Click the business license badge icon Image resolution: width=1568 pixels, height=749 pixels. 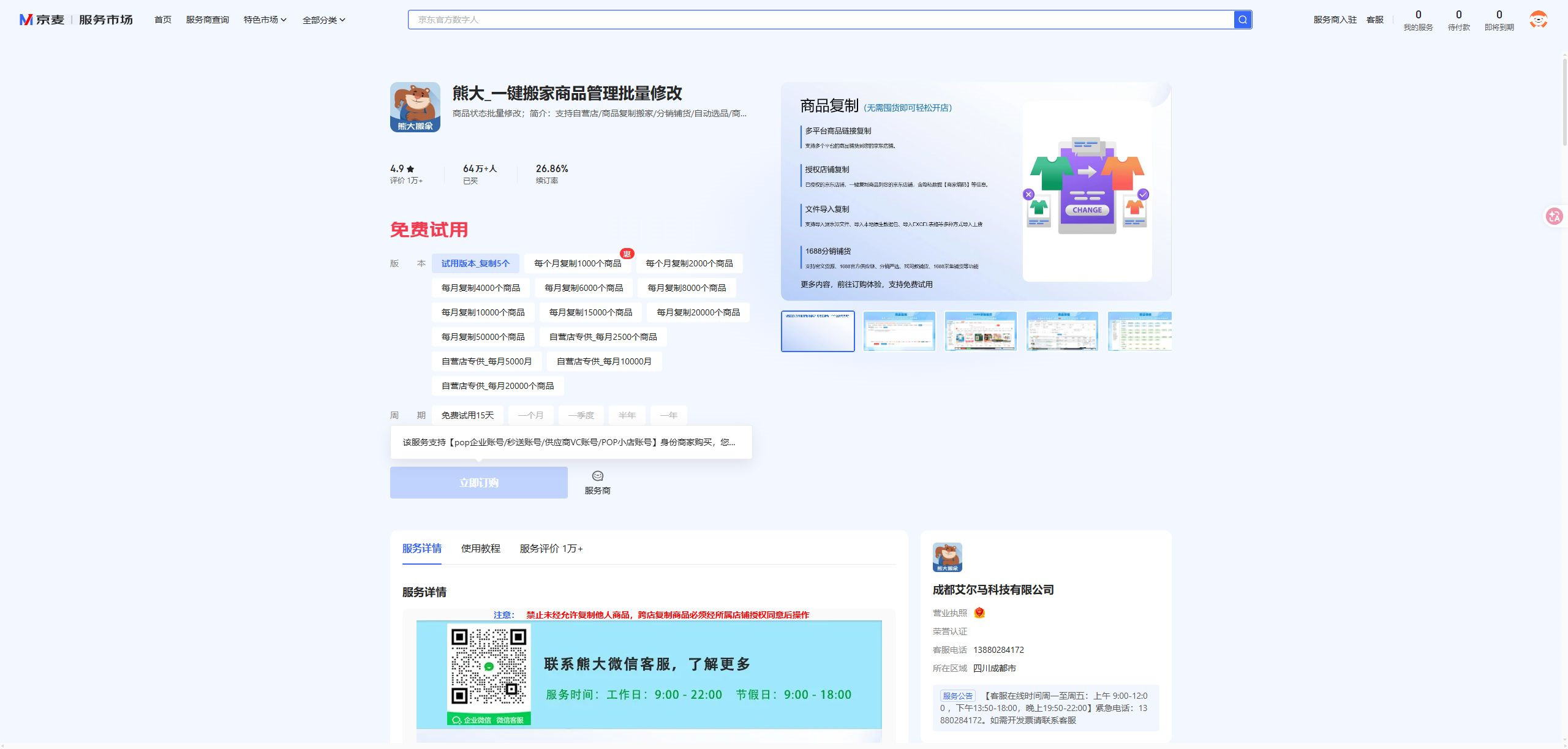point(979,612)
